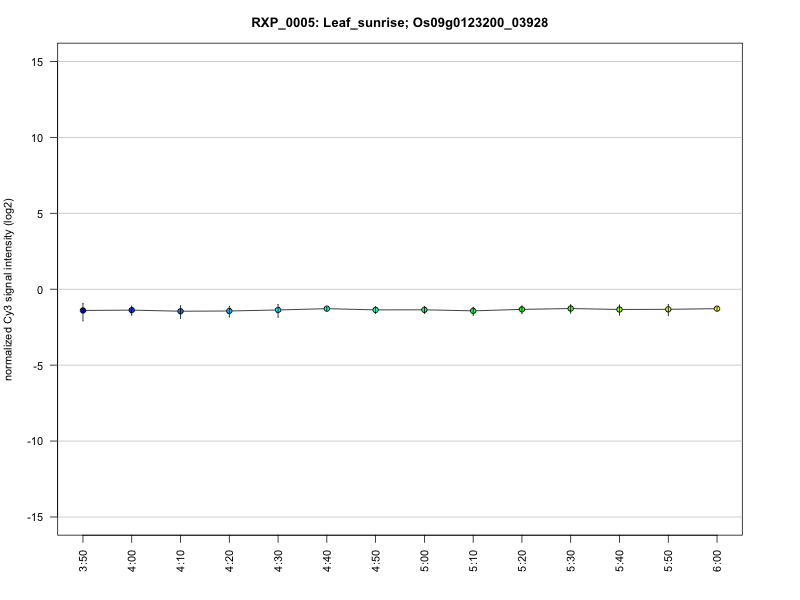Click the data point at 5:50
Screen dimensions: 800x600
pyautogui.click(x=668, y=309)
